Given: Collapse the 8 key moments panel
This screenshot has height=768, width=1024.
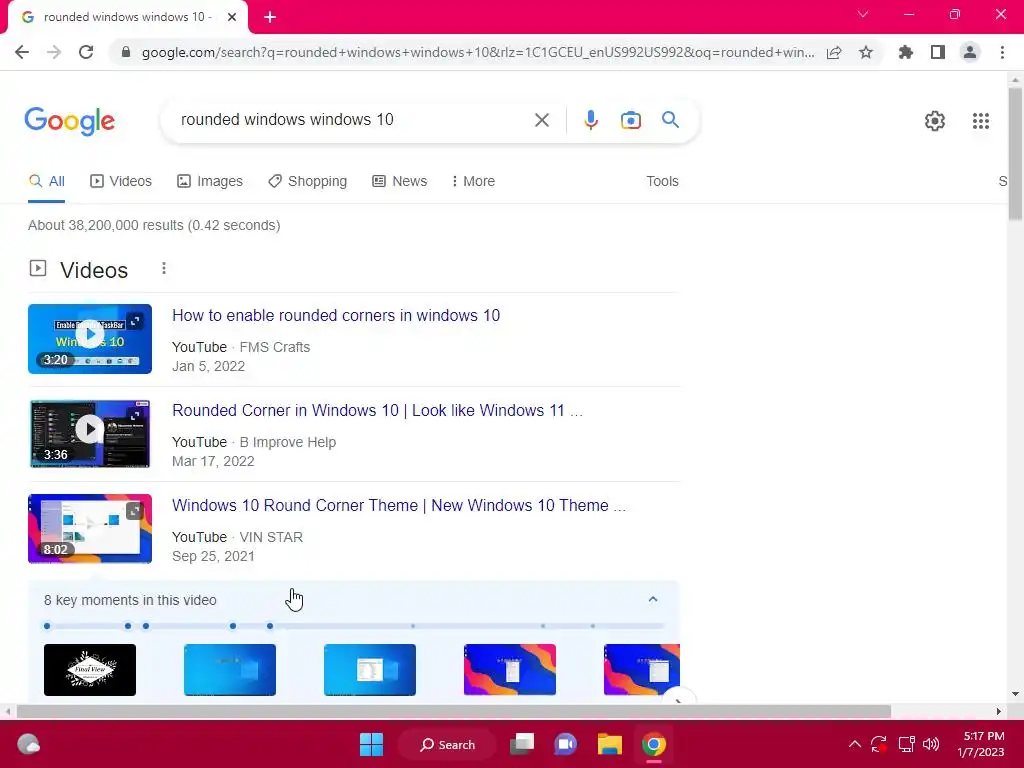Looking at the screenshot, I should (x=652, y=600).
